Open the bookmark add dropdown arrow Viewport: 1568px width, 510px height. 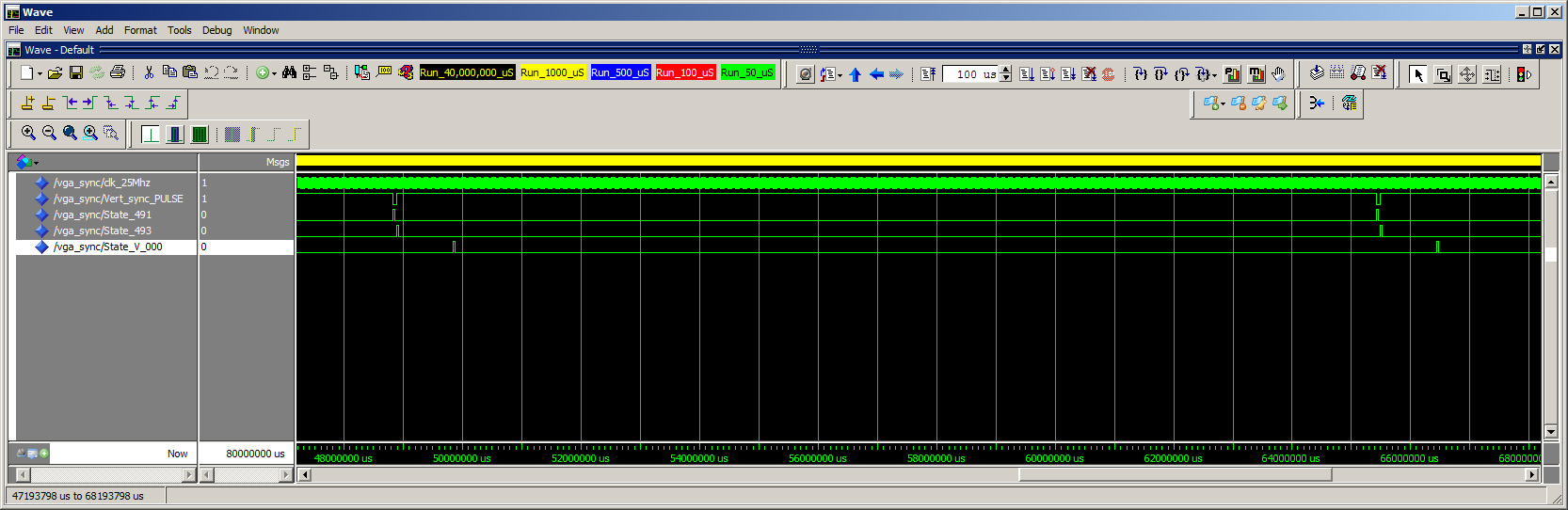point(1223,104)
